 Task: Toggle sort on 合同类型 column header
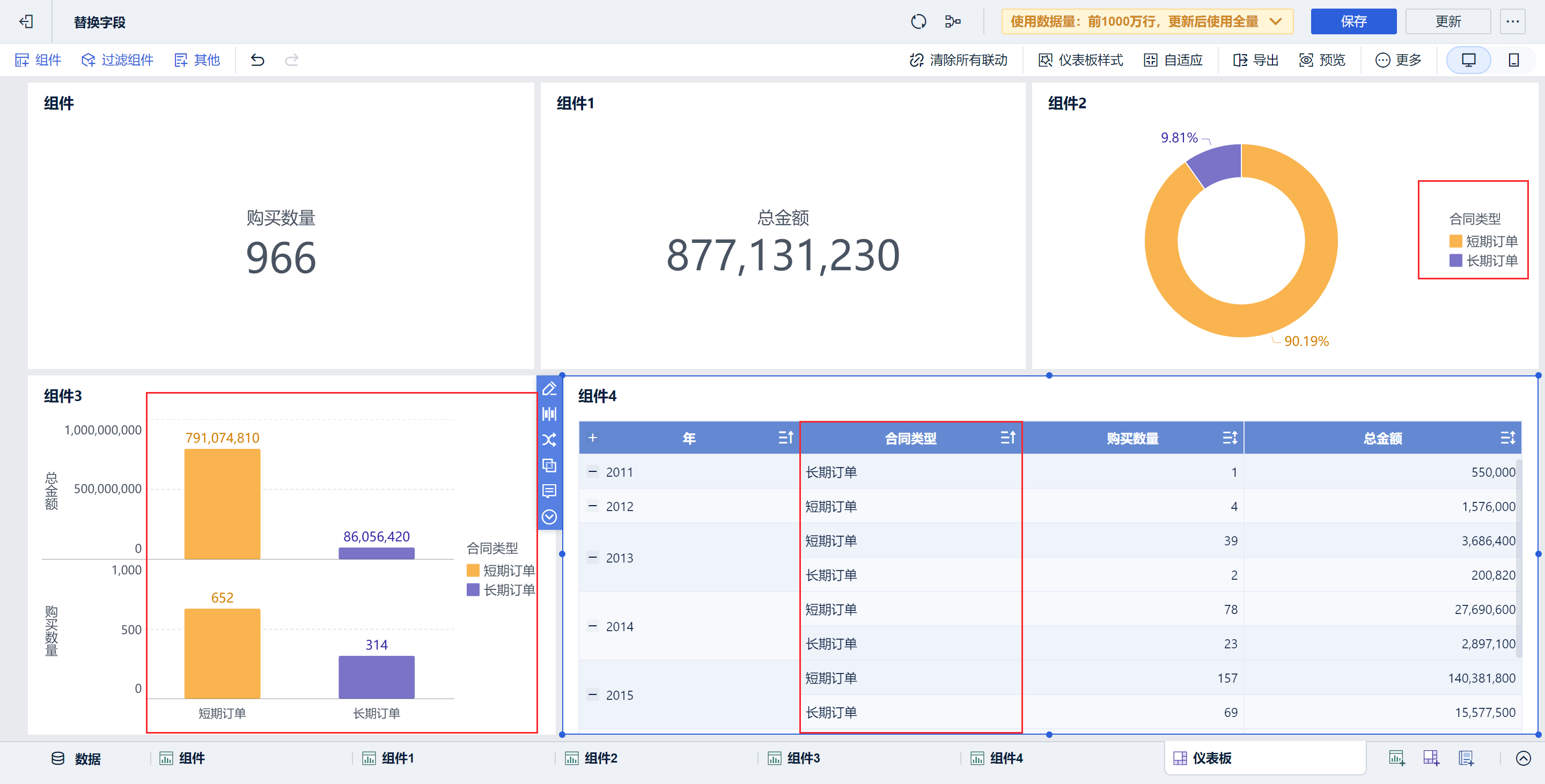[x=1007, y=438]
